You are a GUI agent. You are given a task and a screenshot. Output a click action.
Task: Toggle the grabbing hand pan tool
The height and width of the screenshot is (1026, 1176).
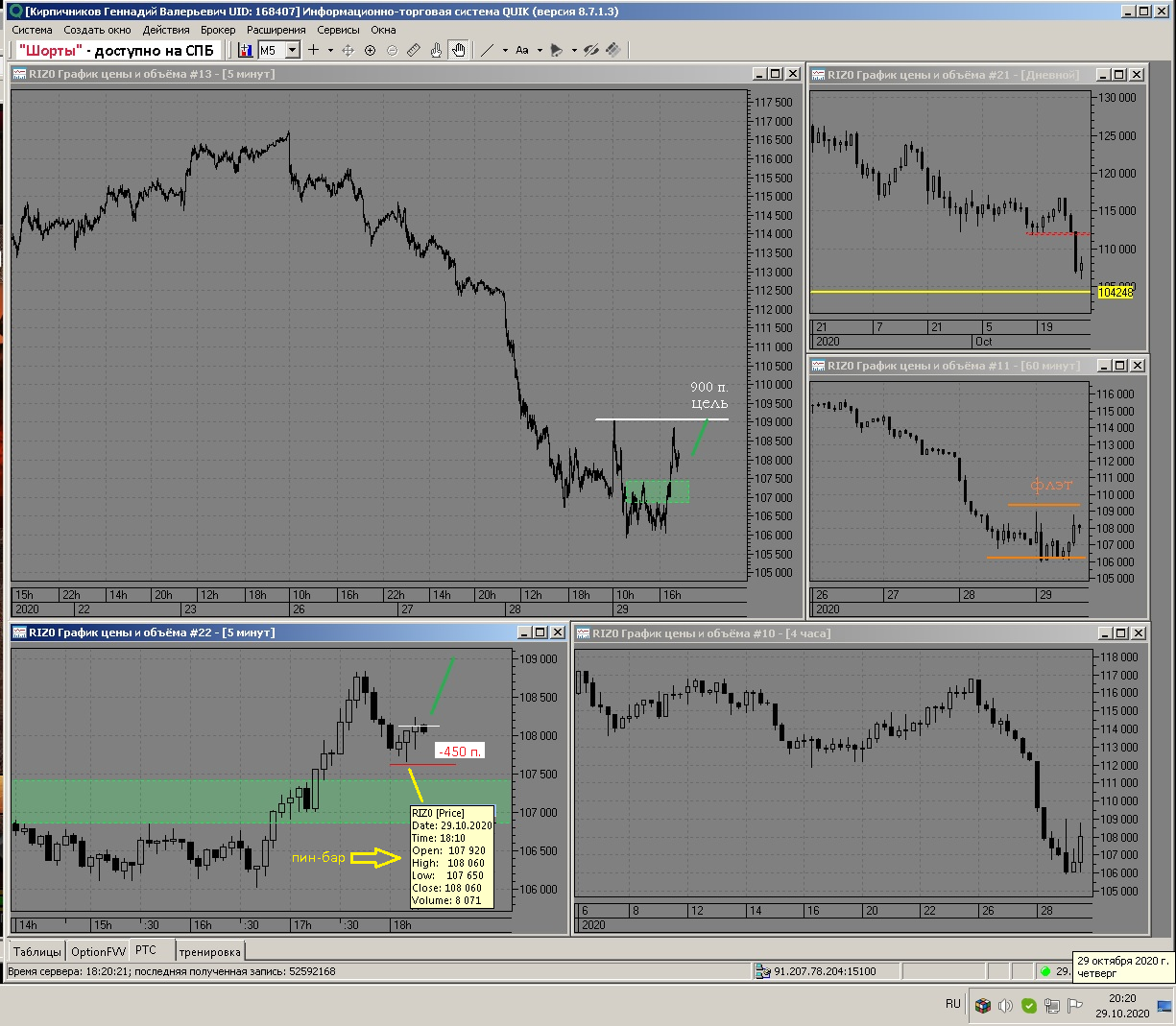[x=459, y=50]
